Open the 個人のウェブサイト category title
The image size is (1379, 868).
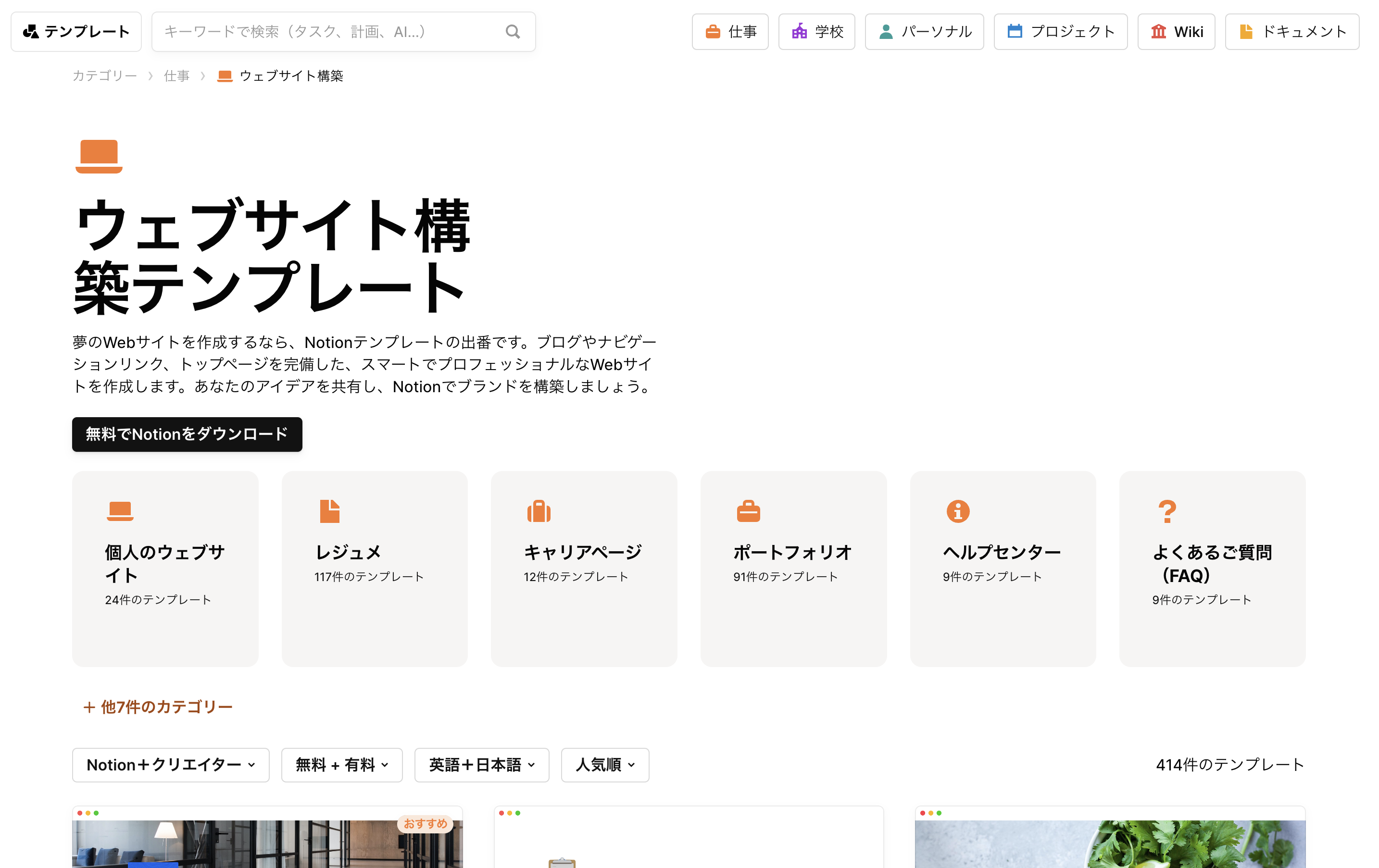(x=165, y=564)
